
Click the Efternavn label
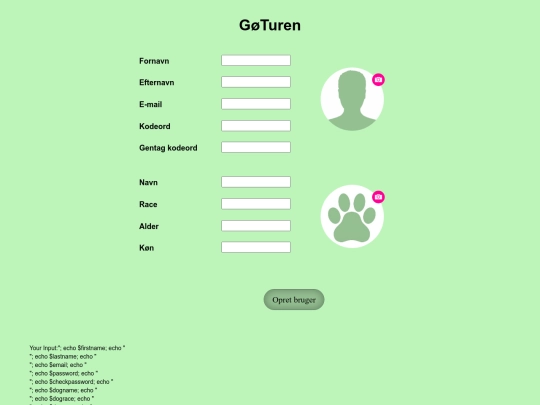click(x=157, y=83)
